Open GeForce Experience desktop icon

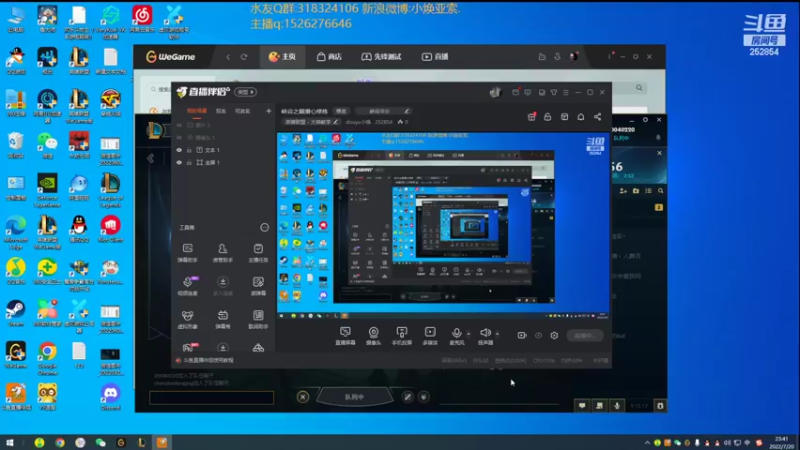click(x=47, y=190)
